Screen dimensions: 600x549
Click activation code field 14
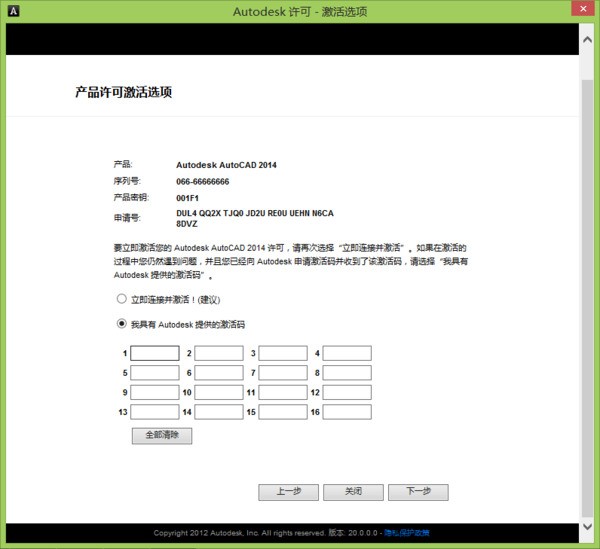(219, 412)
